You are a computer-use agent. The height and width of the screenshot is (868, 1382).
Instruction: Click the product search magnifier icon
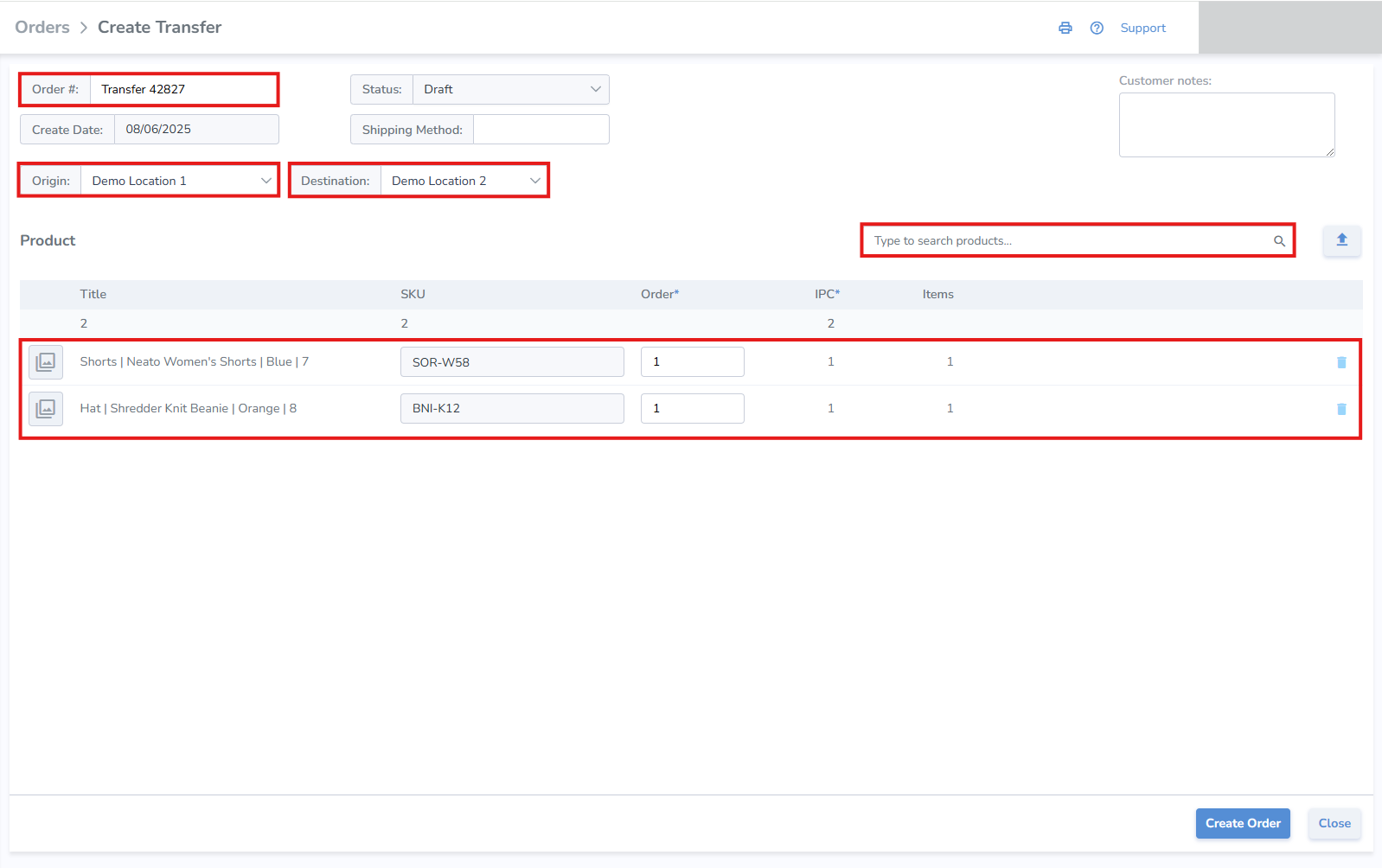coord(1279,241)
